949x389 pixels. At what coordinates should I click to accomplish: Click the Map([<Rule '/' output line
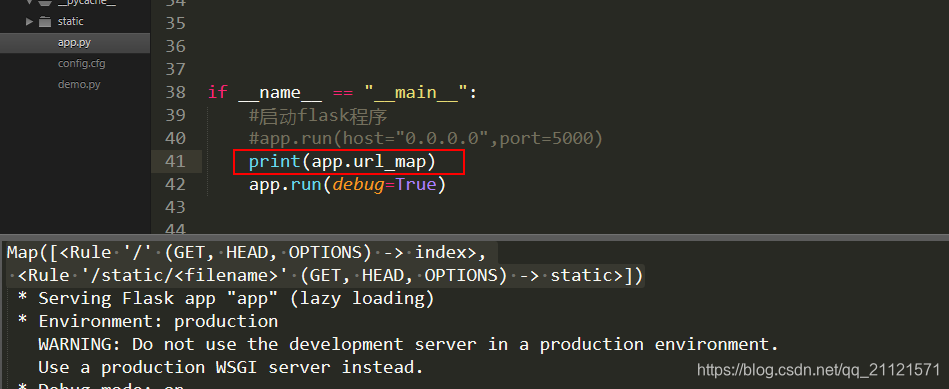pos(246,252)
